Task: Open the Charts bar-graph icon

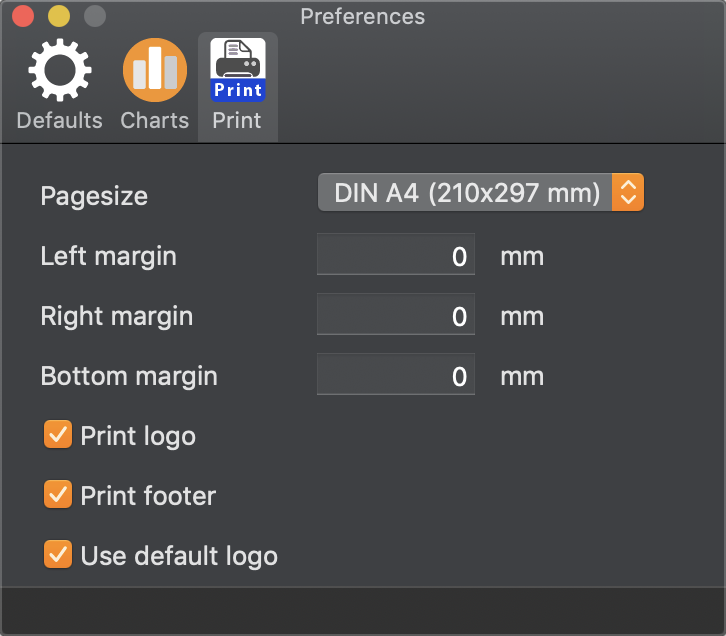Action: tap(155, 70)
